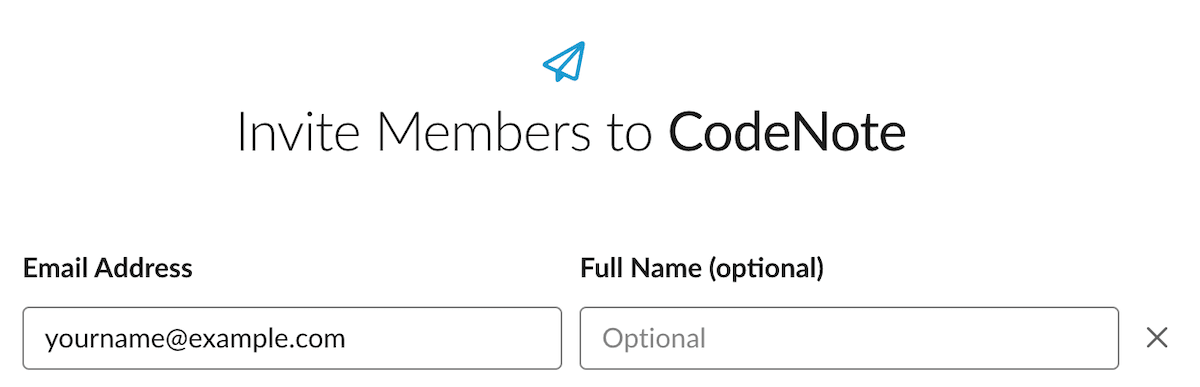
Task: Click the blue paper plane icon
Action: click(x=564, y=61)
